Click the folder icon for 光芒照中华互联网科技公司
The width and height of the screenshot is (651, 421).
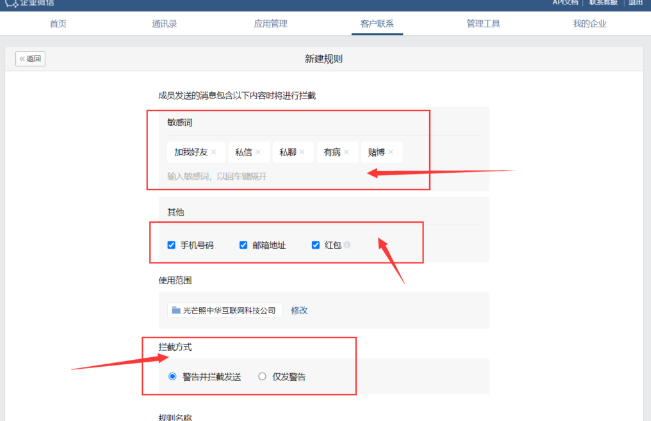click(176, 310)
